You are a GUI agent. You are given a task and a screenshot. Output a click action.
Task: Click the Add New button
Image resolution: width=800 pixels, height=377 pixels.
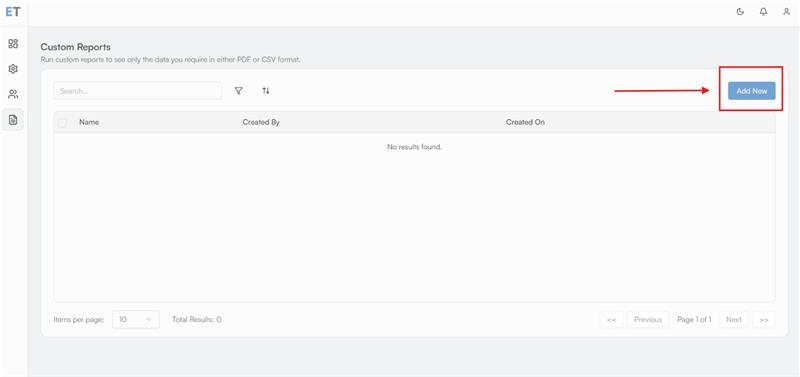[x=752, y=91]
